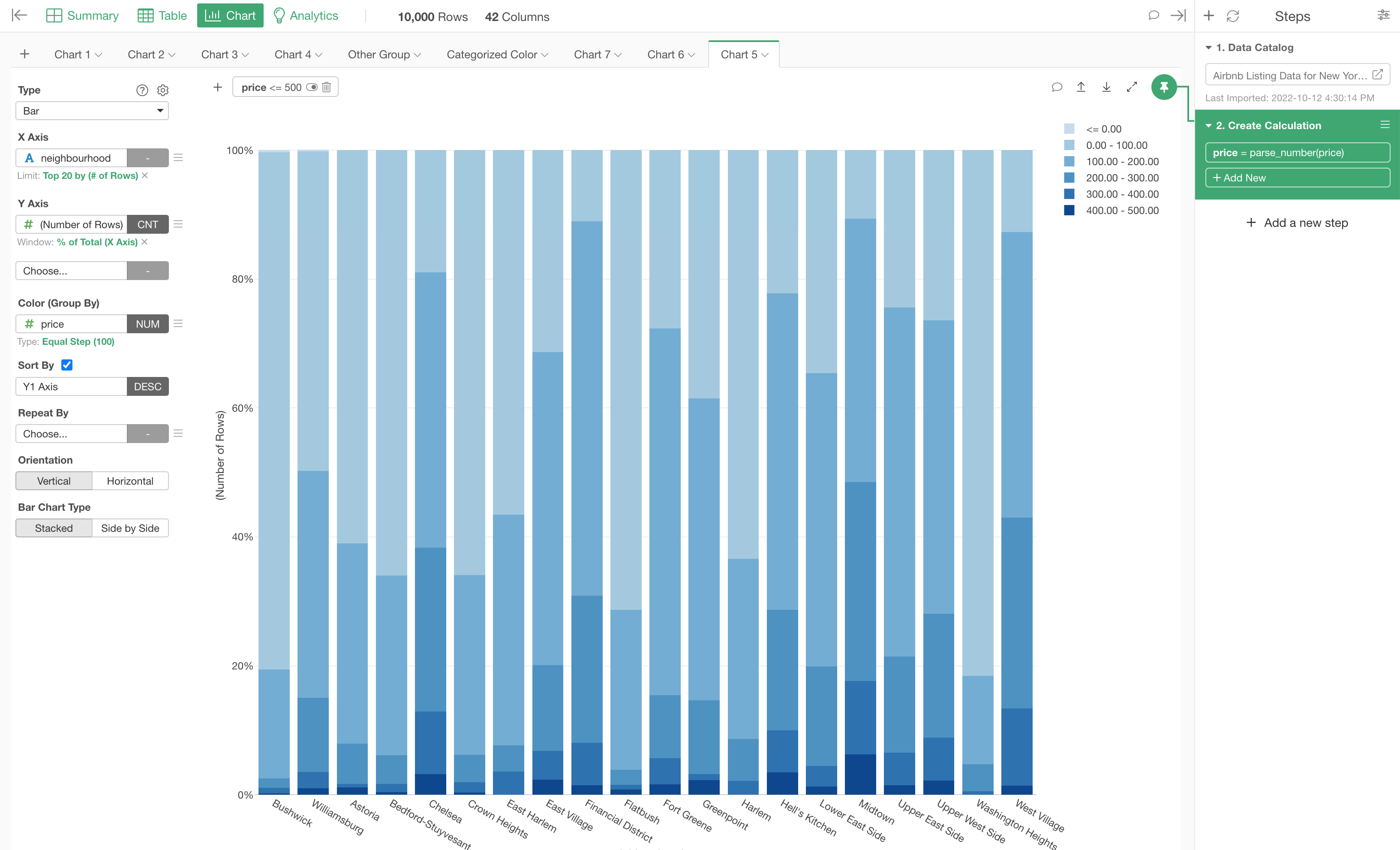1400x850 pixels.
Task: Switch to the Table view
Action: pos(161,15)
